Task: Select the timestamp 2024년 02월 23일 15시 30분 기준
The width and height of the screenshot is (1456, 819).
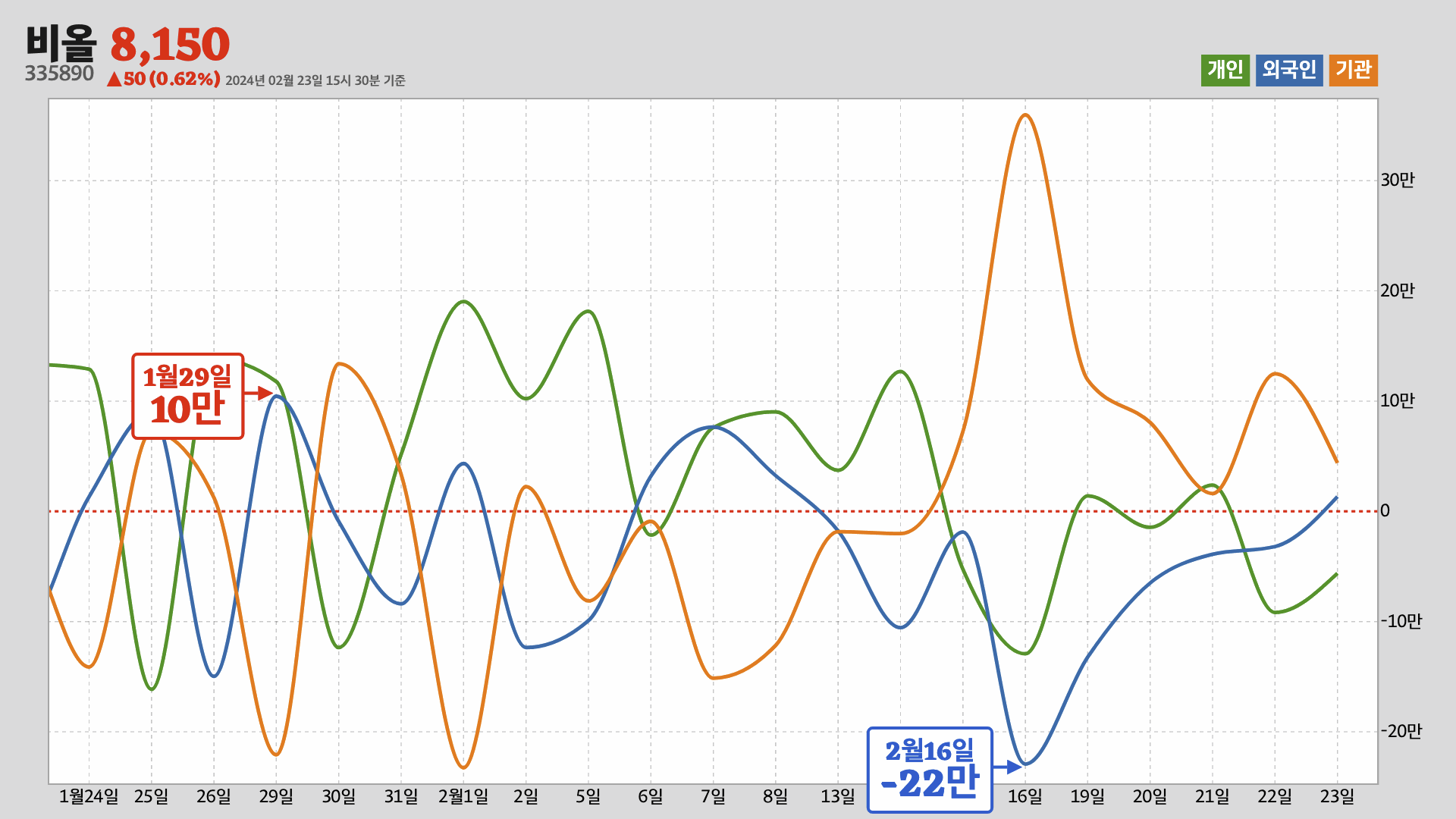Action: coord(315,80)
